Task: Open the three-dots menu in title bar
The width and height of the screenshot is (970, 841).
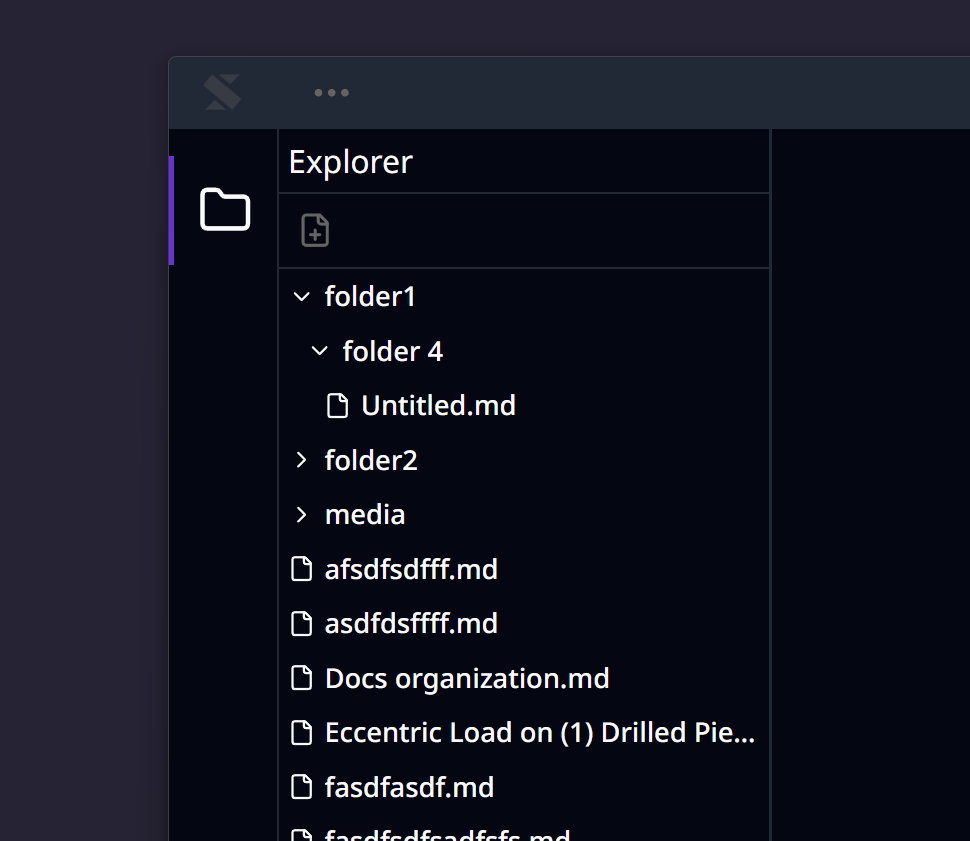Action: pos(332,93)
